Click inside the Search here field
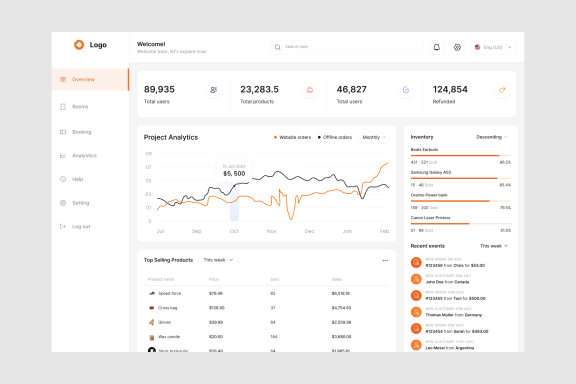 coord(347,47)
